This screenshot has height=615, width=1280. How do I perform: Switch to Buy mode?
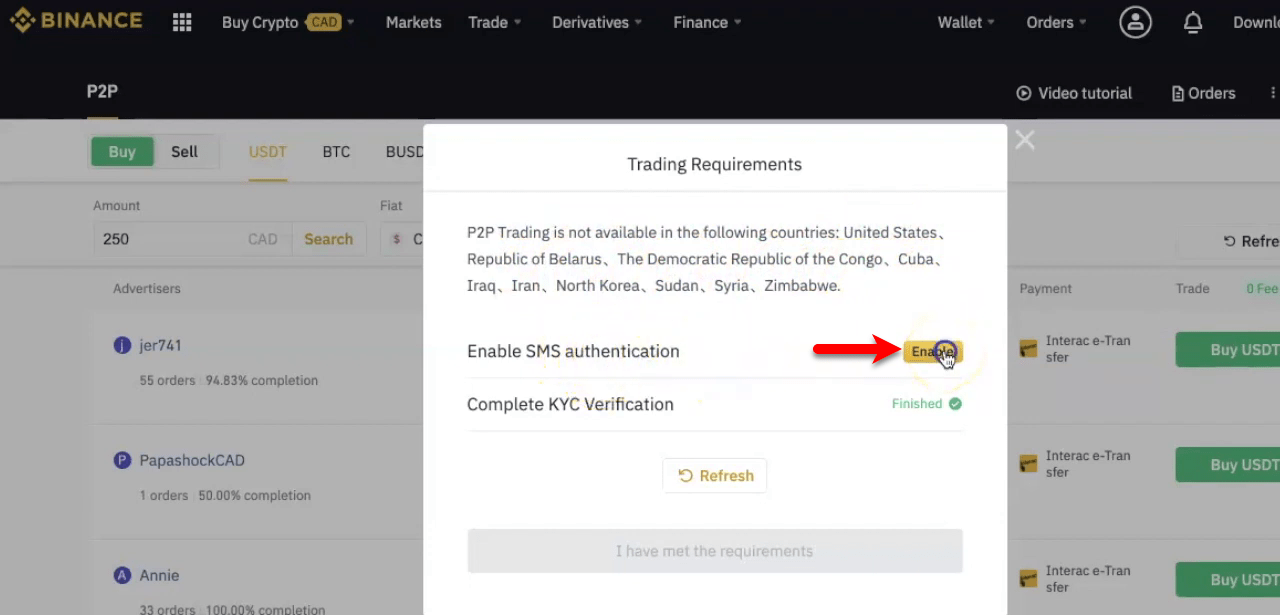[x=122, y=152]
